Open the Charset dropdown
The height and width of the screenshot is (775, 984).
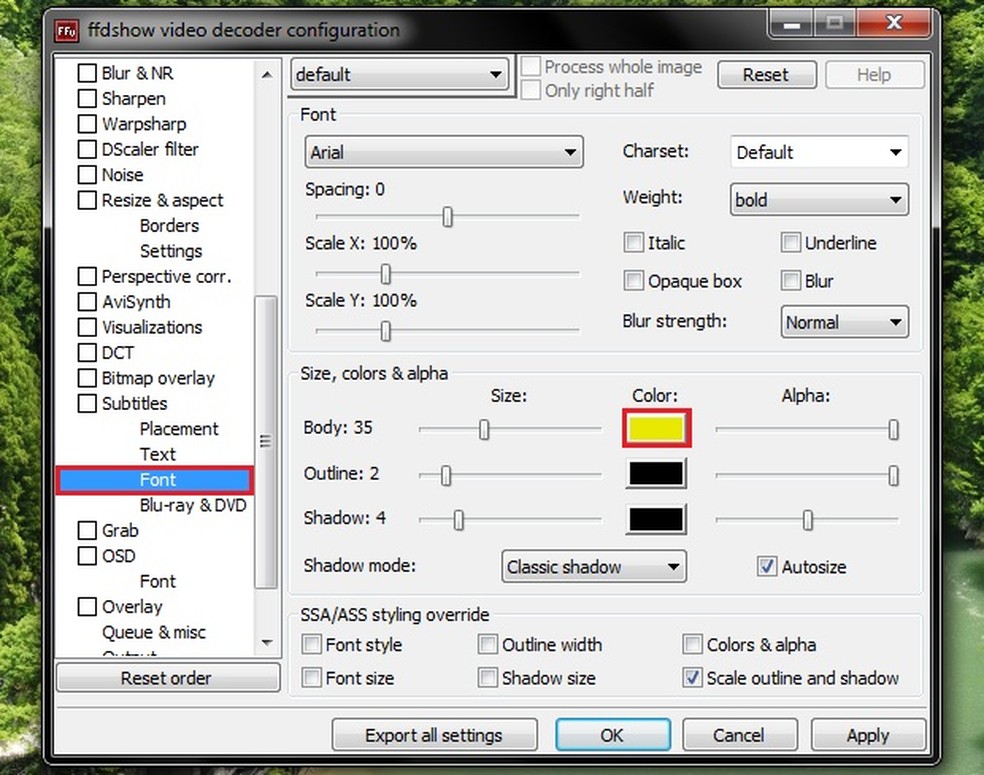tap(819, 152)
